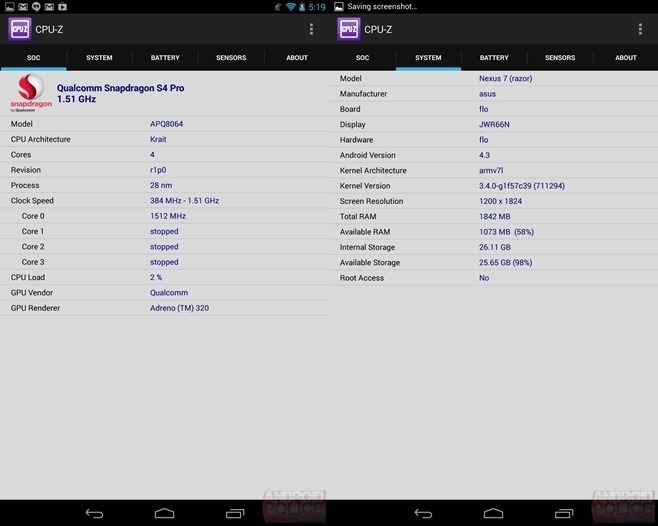Click the 28 nm process value
This screenshot has width=658, height=526.
(161, 185)
